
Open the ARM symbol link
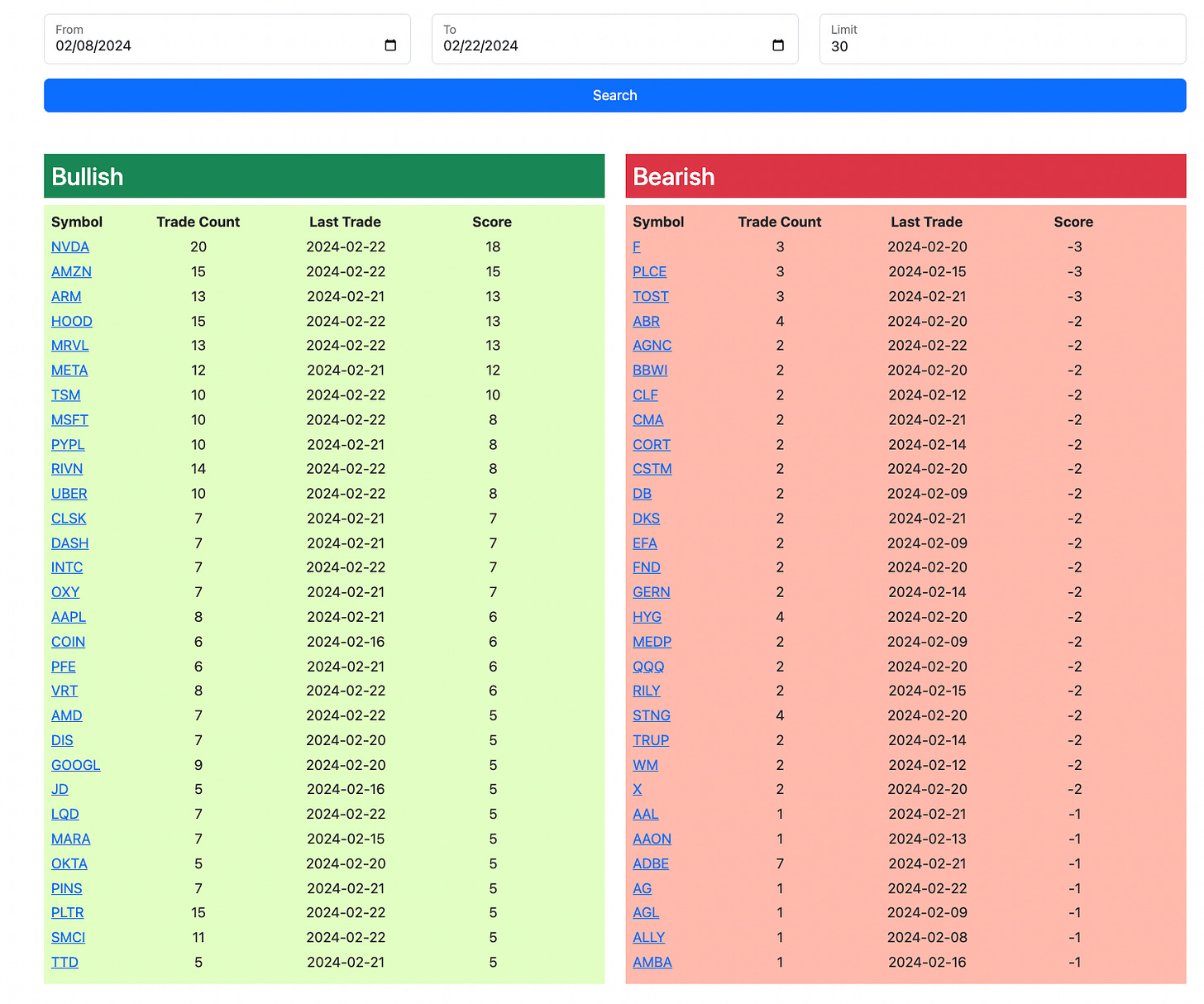coord(66,297)
